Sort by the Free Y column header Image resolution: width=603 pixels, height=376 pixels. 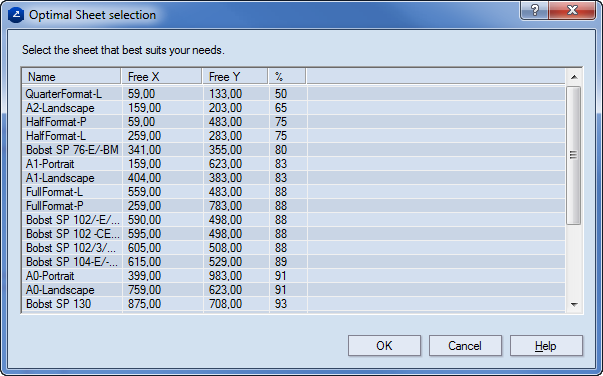point(235,77)
